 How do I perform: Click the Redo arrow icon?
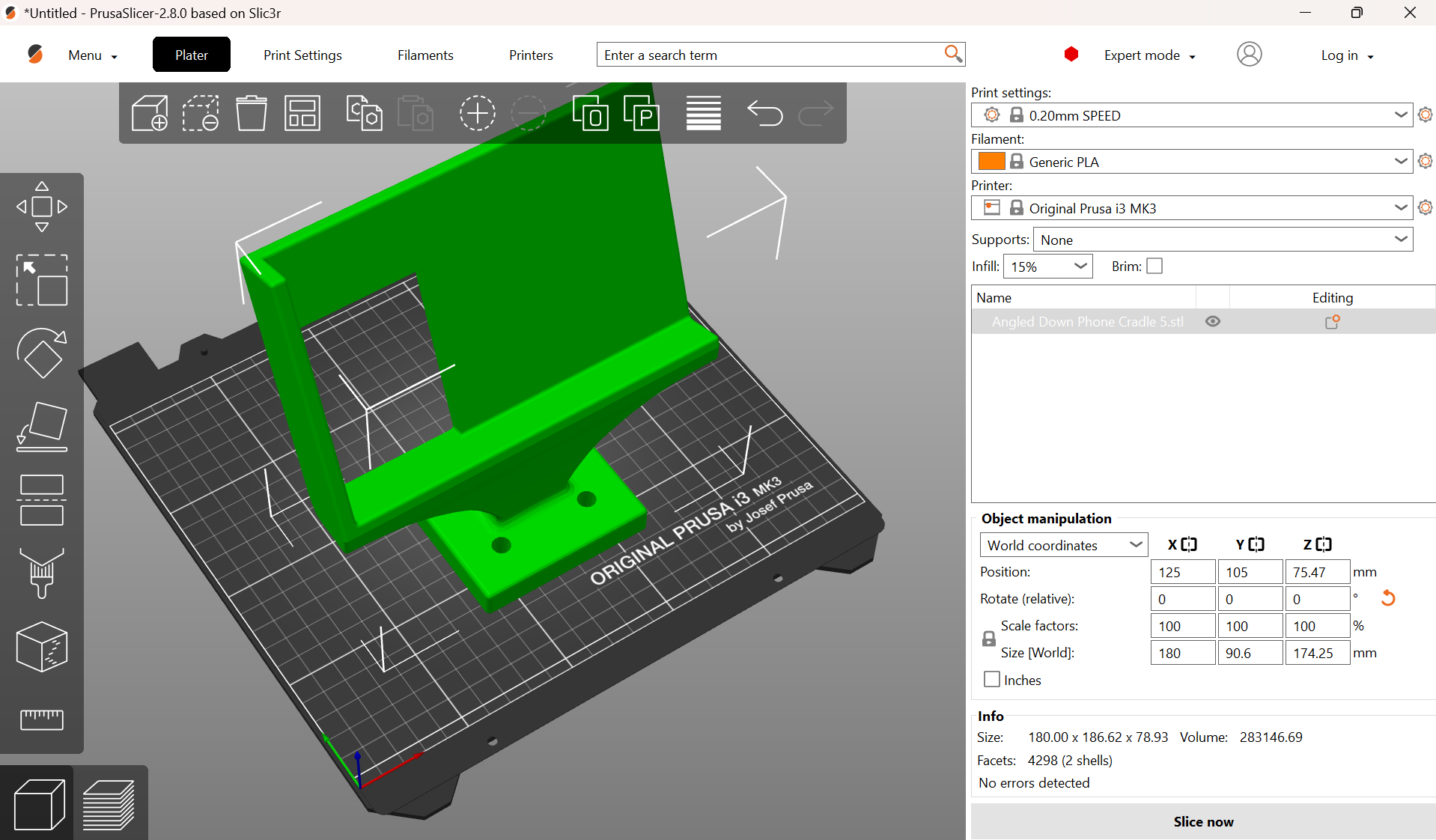(815, 113)
